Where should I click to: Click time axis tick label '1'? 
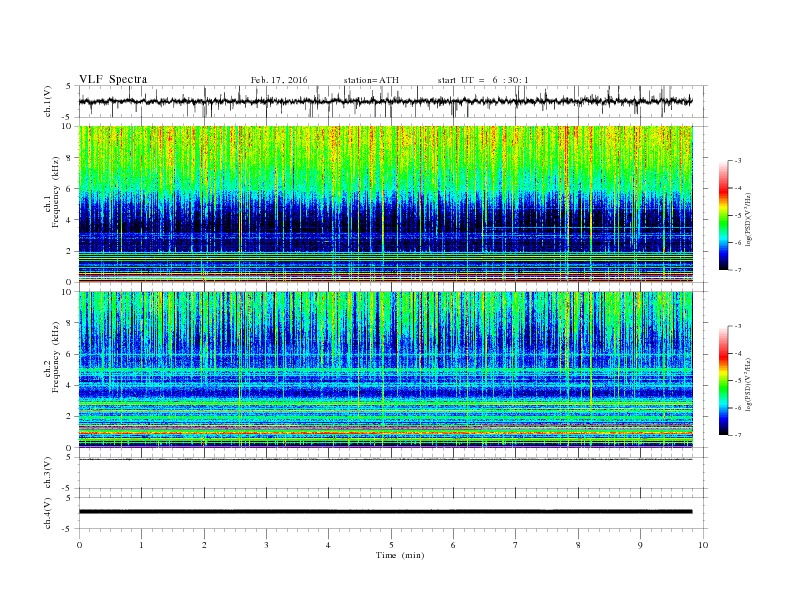click(141, 545)
